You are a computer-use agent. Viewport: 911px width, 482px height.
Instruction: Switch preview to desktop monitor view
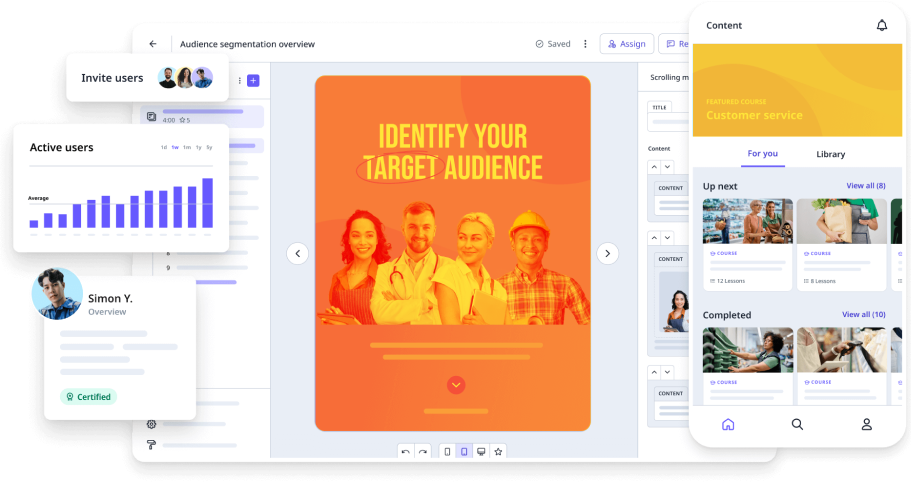[x=481, y=452]
